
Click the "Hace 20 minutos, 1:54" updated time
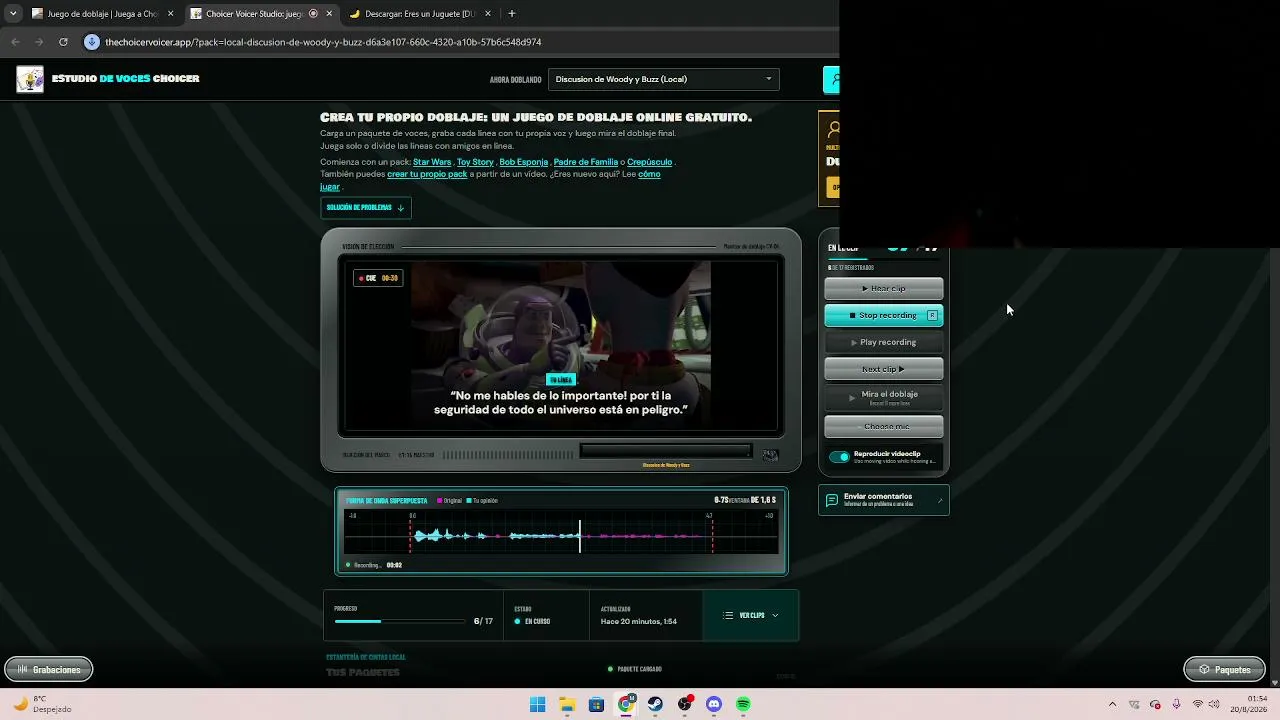click(639, 622)
